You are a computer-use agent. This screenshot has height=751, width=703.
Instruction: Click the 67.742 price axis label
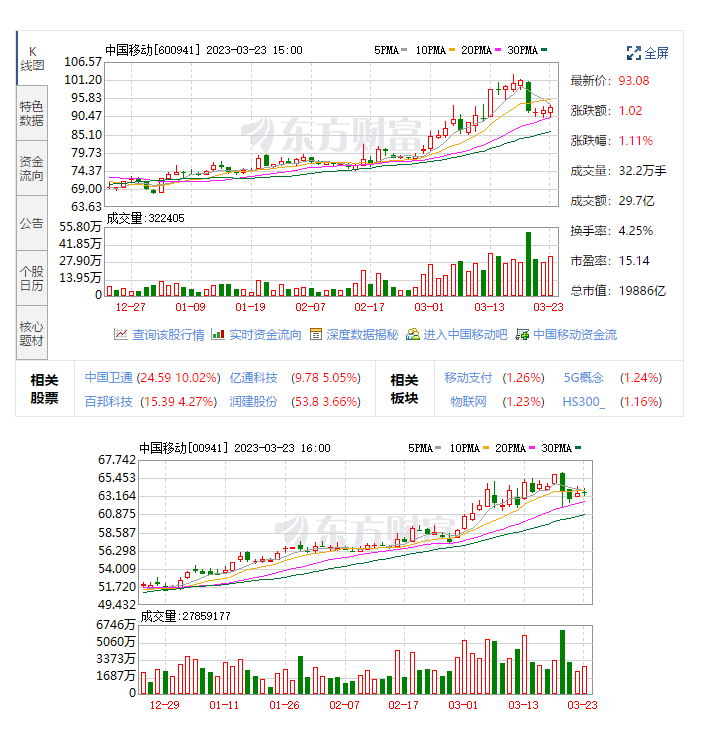[117, 460]
